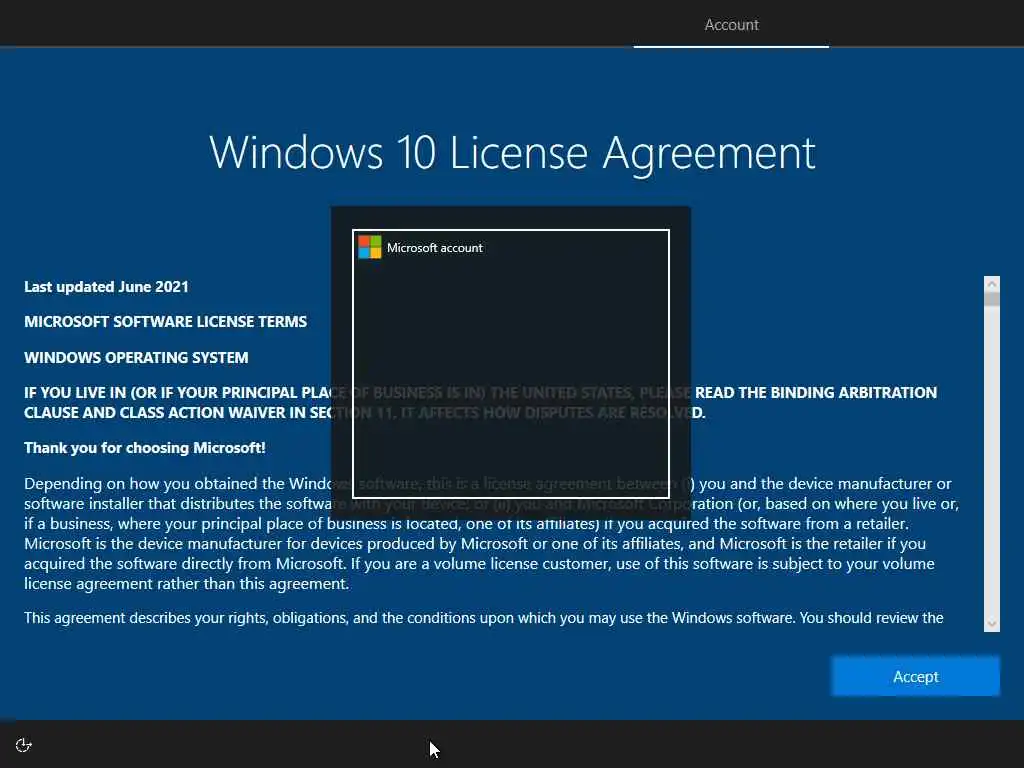Click the scrollbar up arrow
The width and height of the screenshot is (1024, 768).
click(992, 284)
